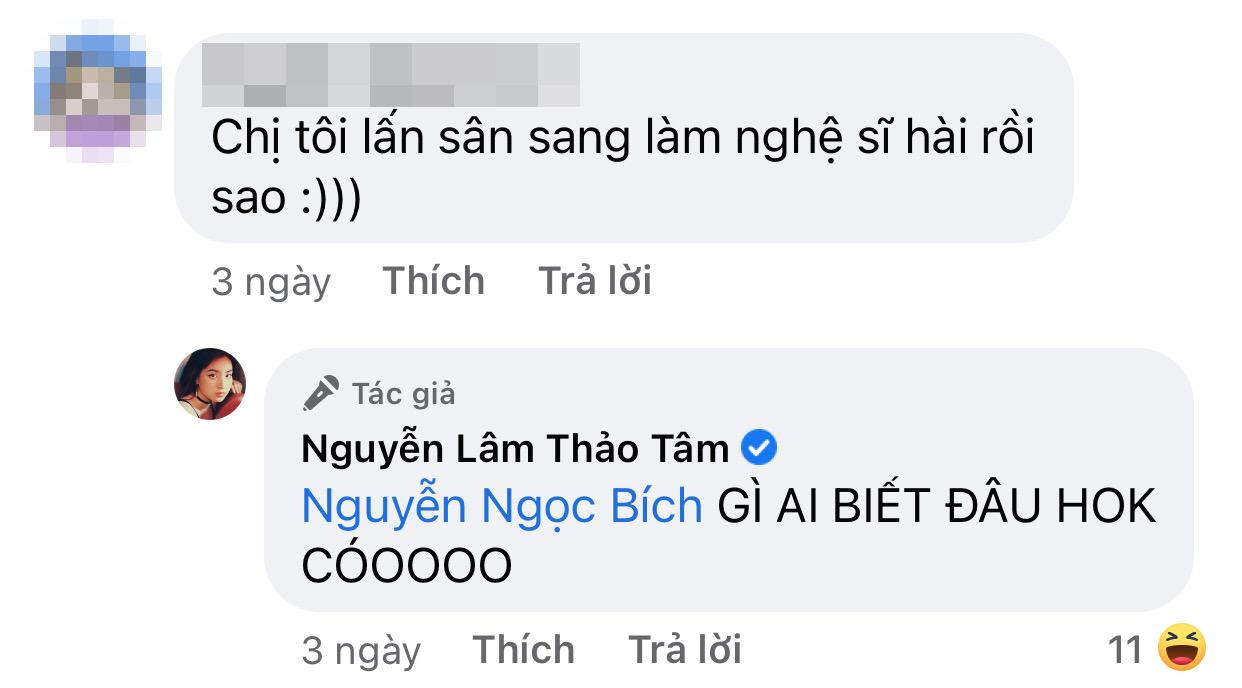Click the reply's 3 ngày timestamp
Image resolution: width=1242 pixels, height=688 pixels.
click(364, 650)
